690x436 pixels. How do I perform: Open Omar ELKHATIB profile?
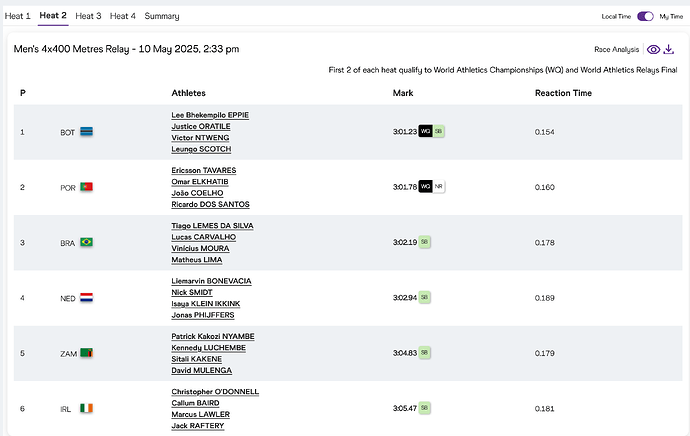[x=200, y=182]
